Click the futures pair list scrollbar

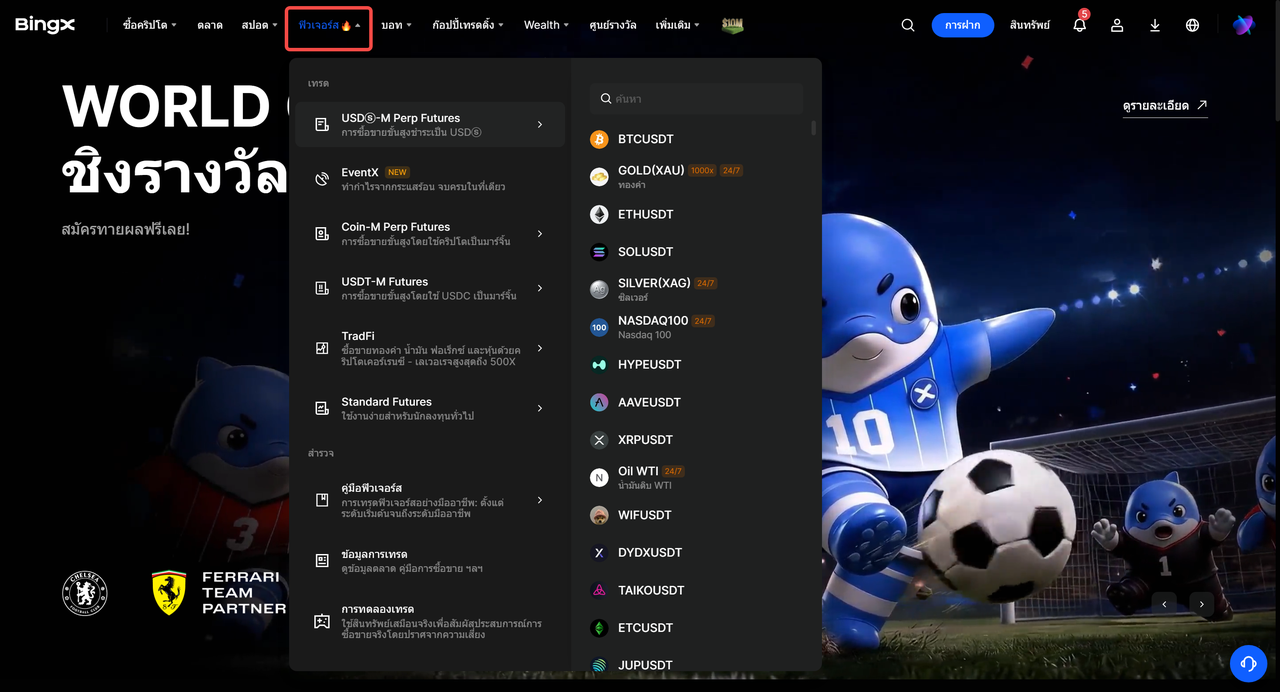click(x=813, y=127)
